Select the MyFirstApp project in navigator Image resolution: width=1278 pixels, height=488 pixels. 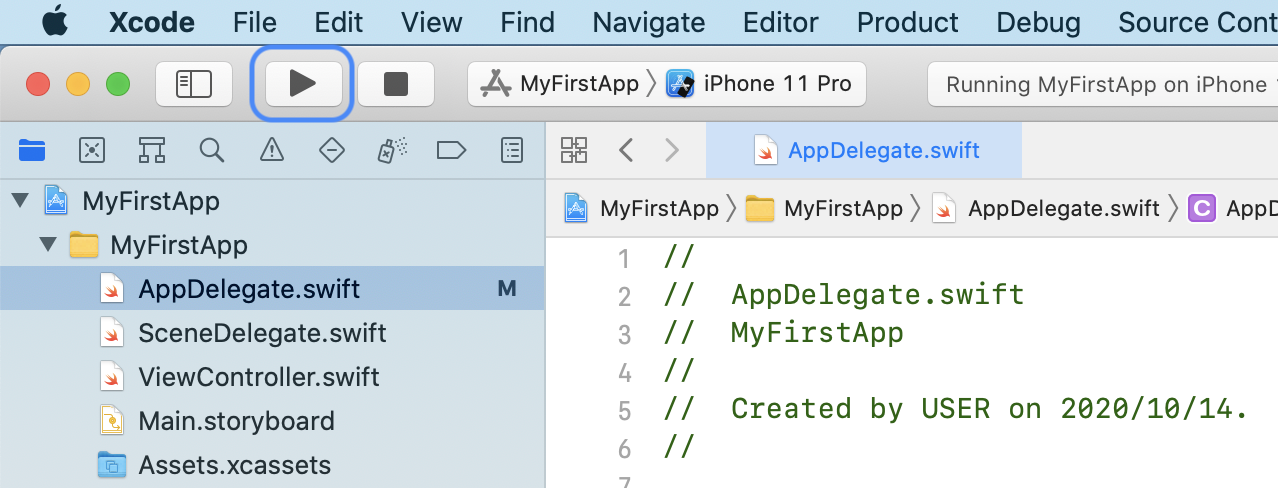(150, 201)
